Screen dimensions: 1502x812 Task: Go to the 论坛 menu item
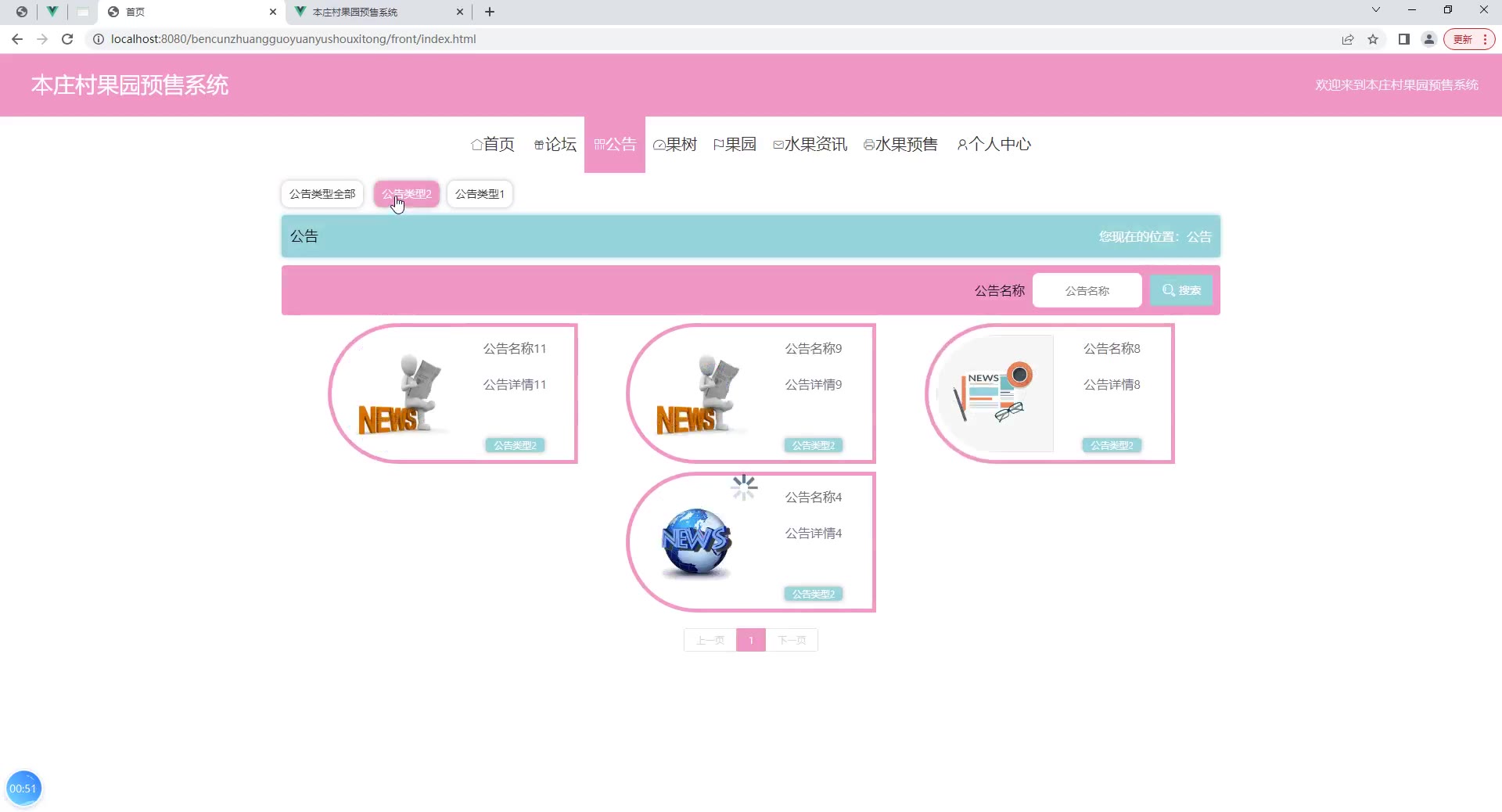click(x=555, y=145)
